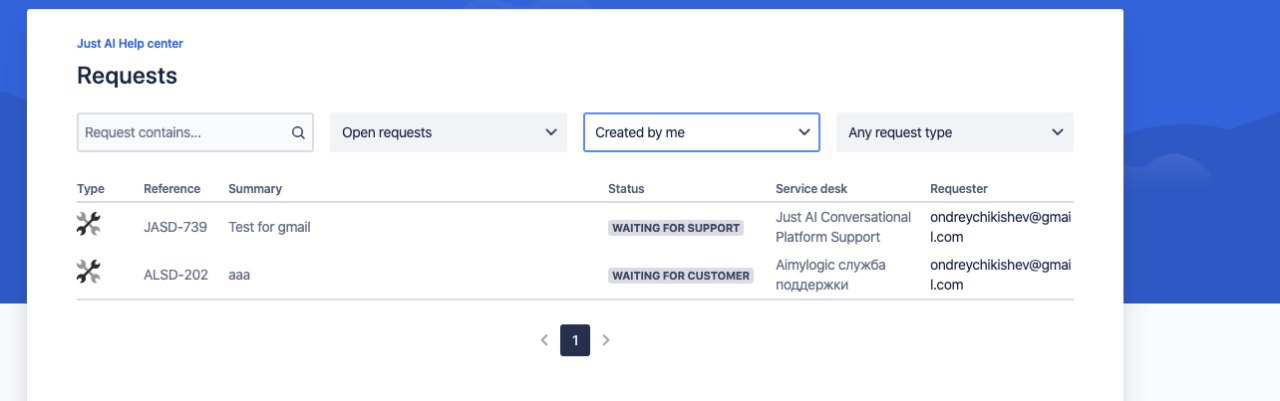This screenshot has width=1280, height=401.
Task: Click Just AI Conversational Platform Support desk
Action: coord(843,227)
